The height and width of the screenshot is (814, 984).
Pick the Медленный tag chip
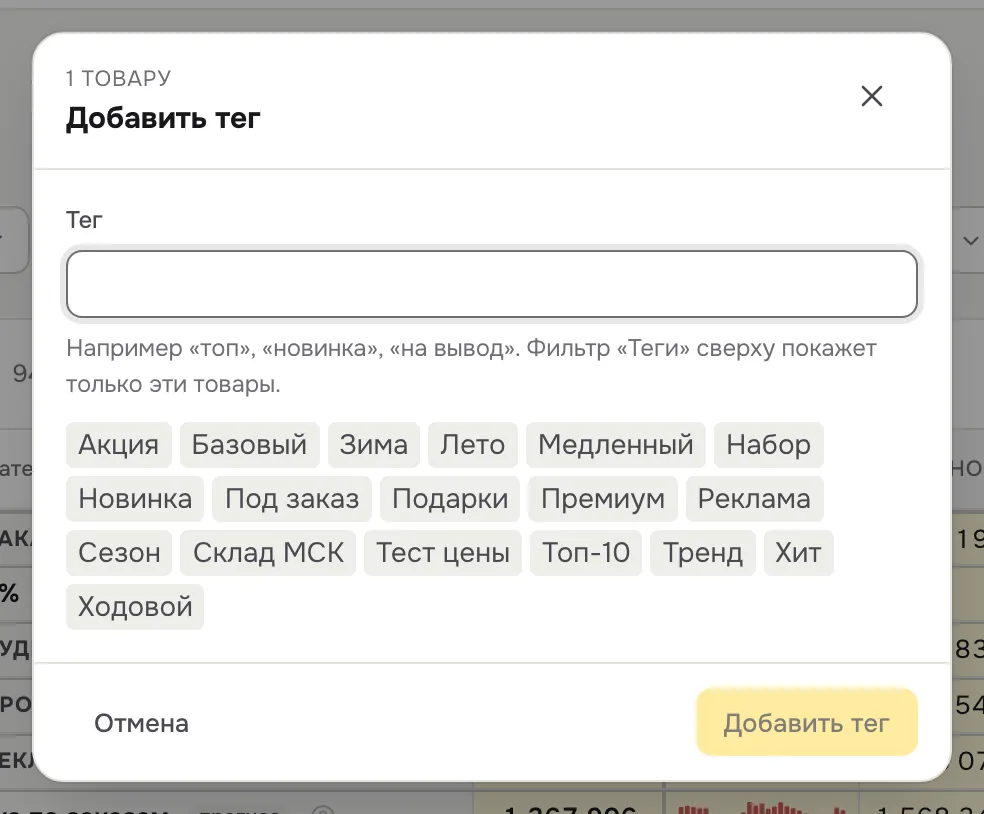coord(616,445)
